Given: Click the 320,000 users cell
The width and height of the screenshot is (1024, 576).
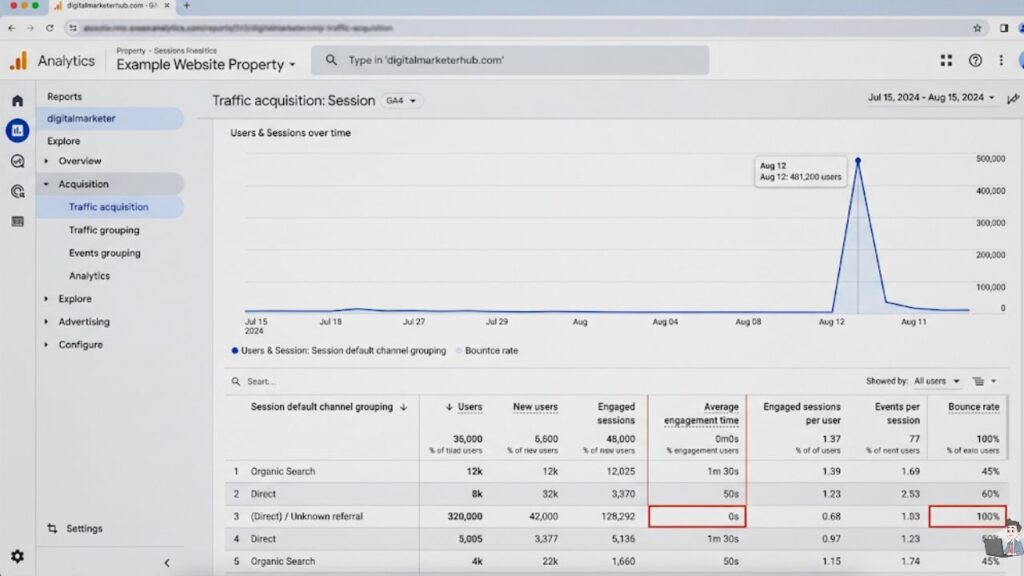Looking at the screenshot, I should click(x=464, y=517).
